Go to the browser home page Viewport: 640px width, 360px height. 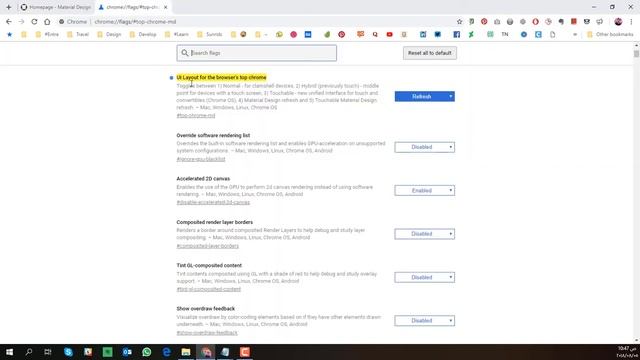pyautogui.click(x=47, y=22)
